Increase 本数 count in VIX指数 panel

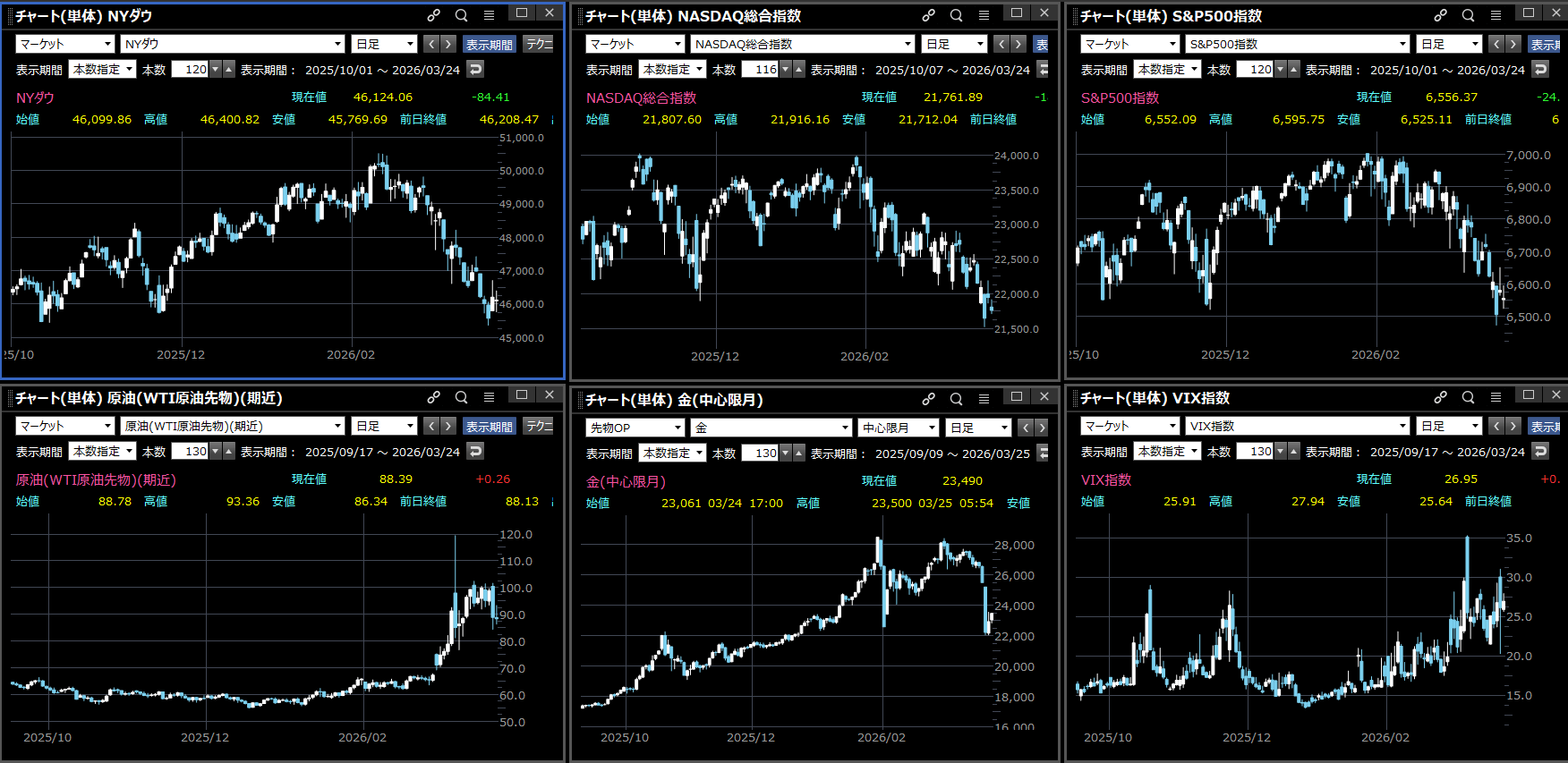click(x=1293, y=451)
